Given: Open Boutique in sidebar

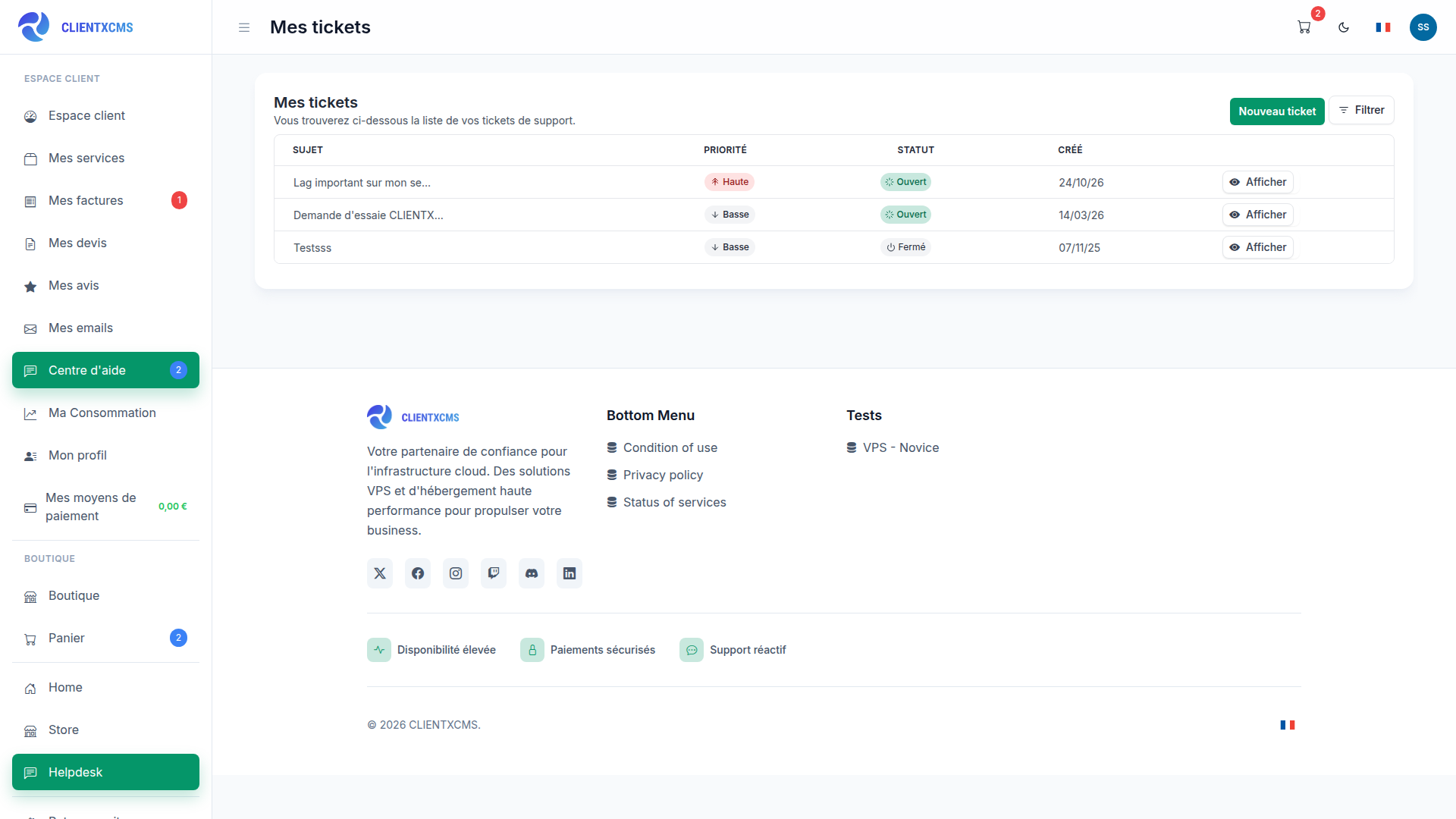Looking at the screenshot, I should [x=105, y=596].
